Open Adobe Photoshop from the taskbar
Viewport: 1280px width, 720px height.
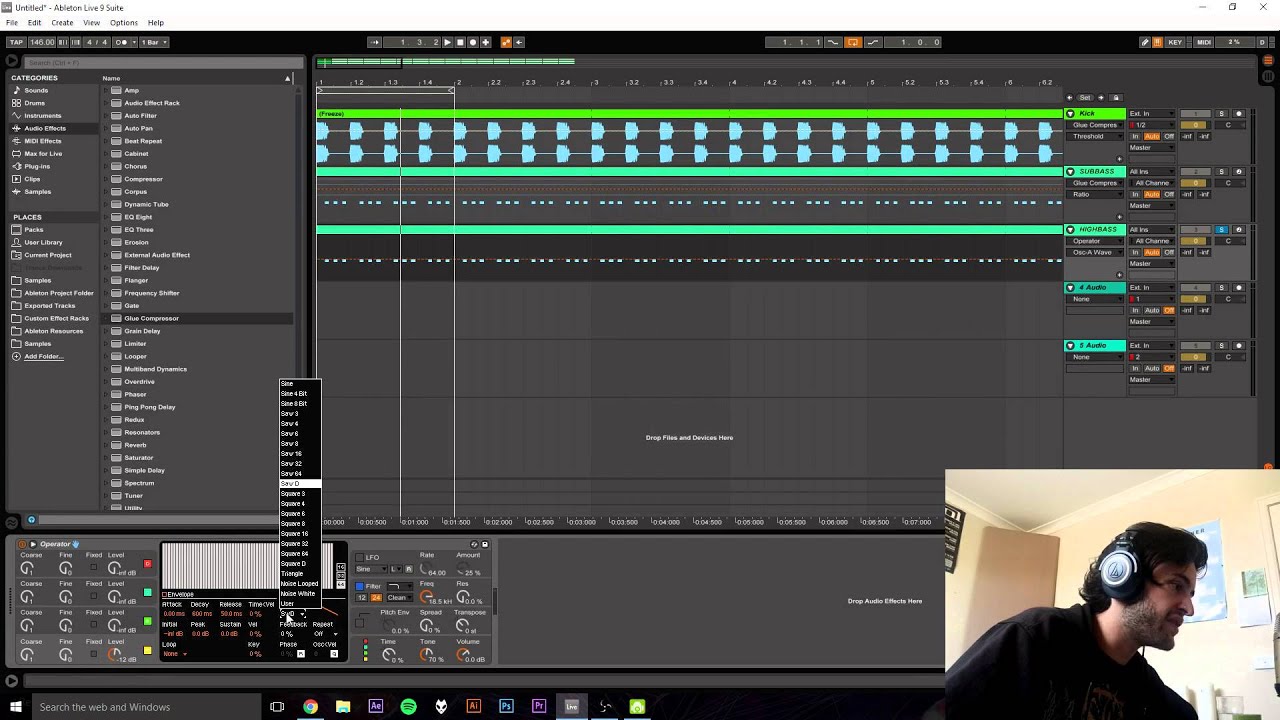click(x=506, y=707)
